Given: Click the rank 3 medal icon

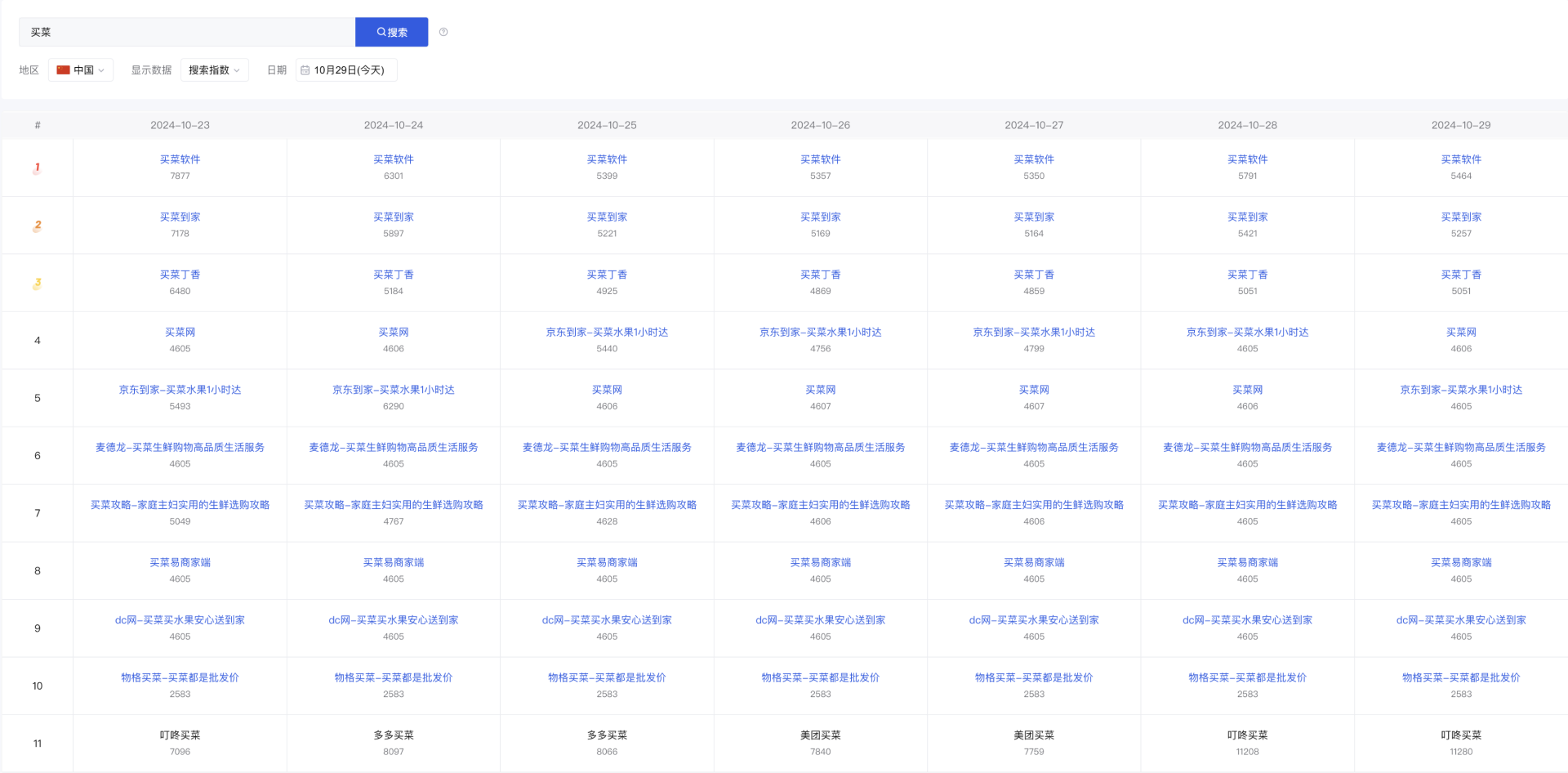Looking at the screenshot, I should [37, 284].
